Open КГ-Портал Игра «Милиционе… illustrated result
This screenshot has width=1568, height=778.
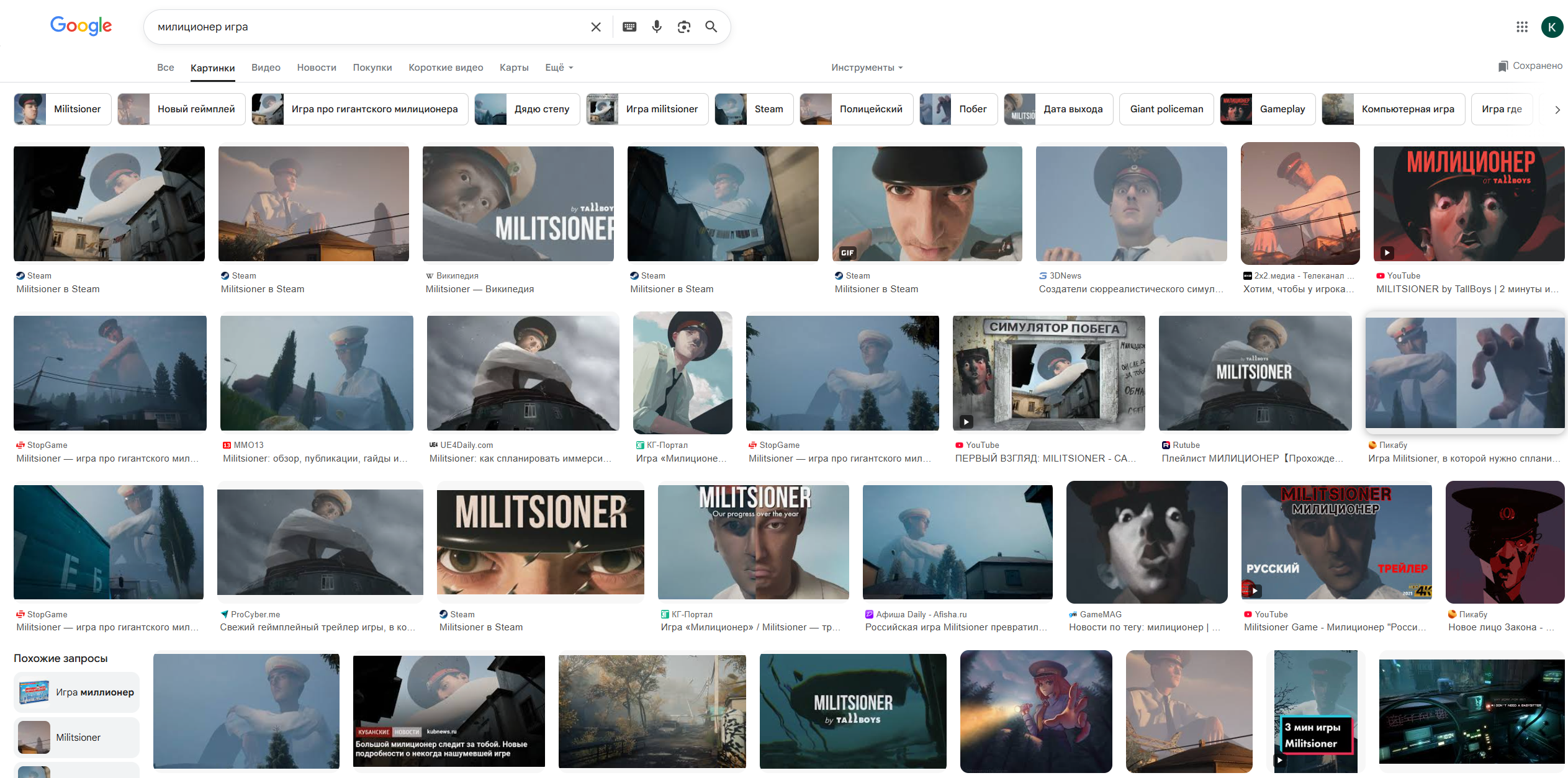coord(682,373)
